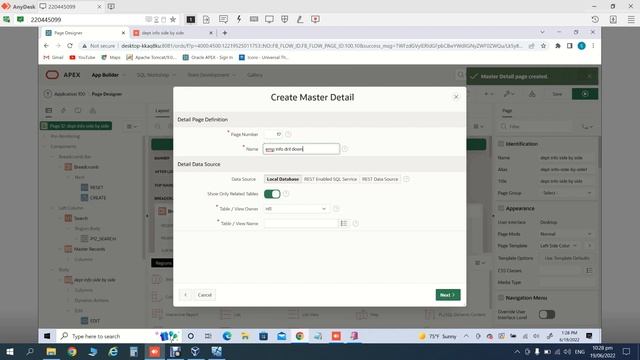Open help for Table / View Owner
This screenshot has width=640, height=360.
pos(336,209)
